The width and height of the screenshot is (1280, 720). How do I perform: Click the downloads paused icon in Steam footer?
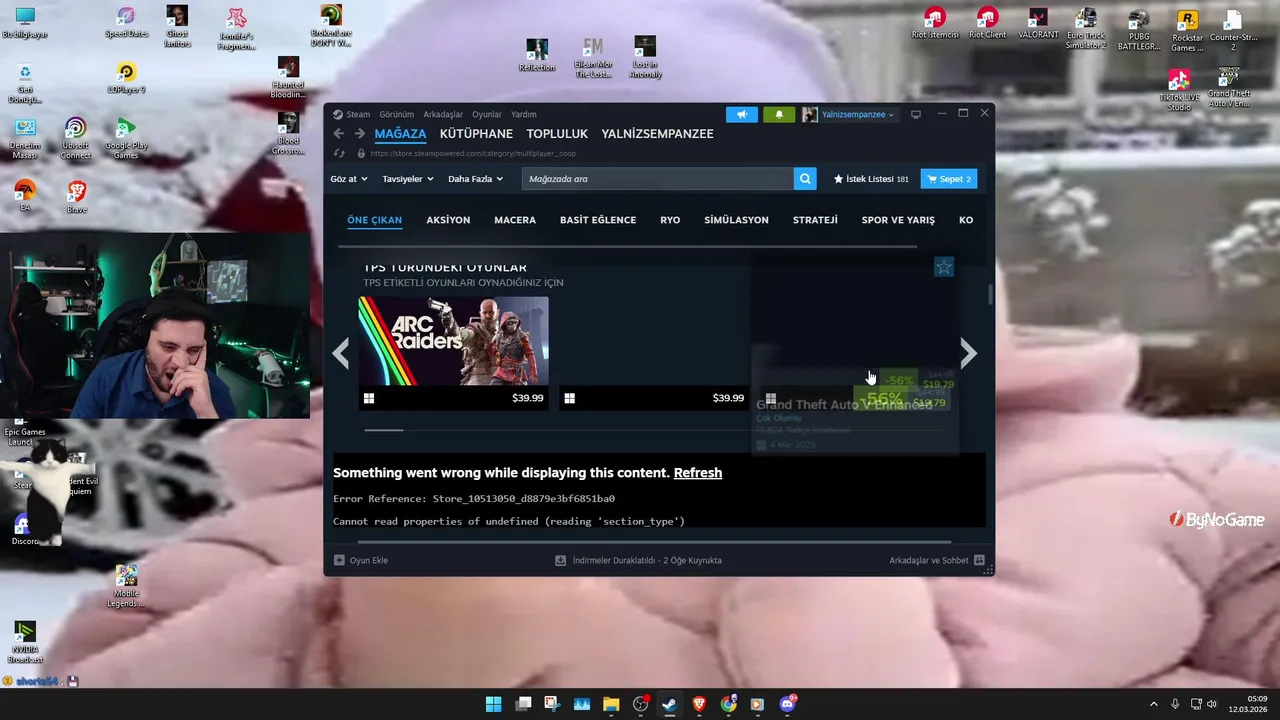pos(561,560)
